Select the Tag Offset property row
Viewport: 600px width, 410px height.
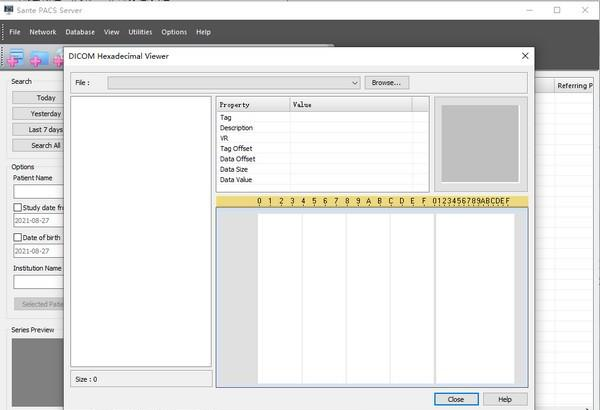click(322, 149)
